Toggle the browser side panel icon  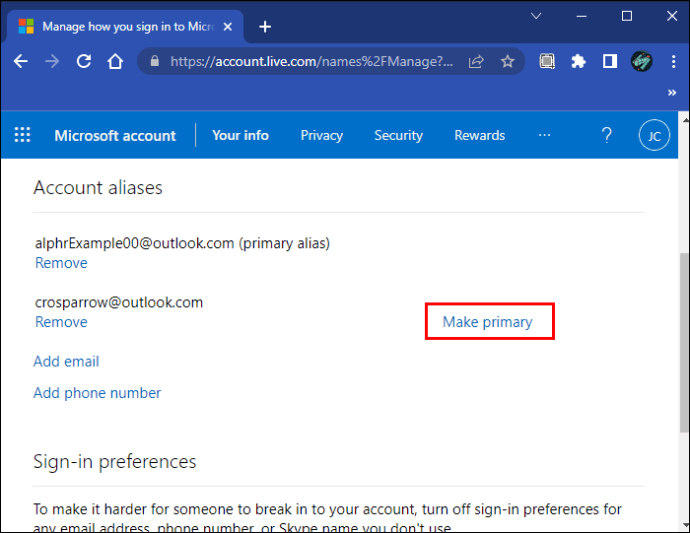tap(609, 61)
